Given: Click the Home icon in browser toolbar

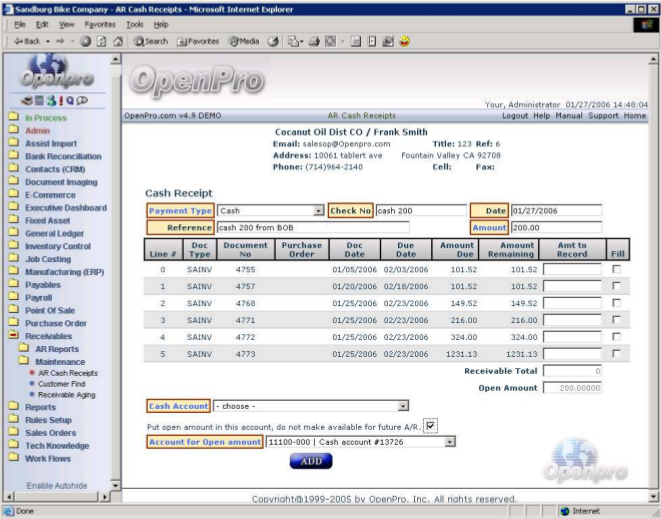Looking at the screenshot, I should [x=117, y=41].
